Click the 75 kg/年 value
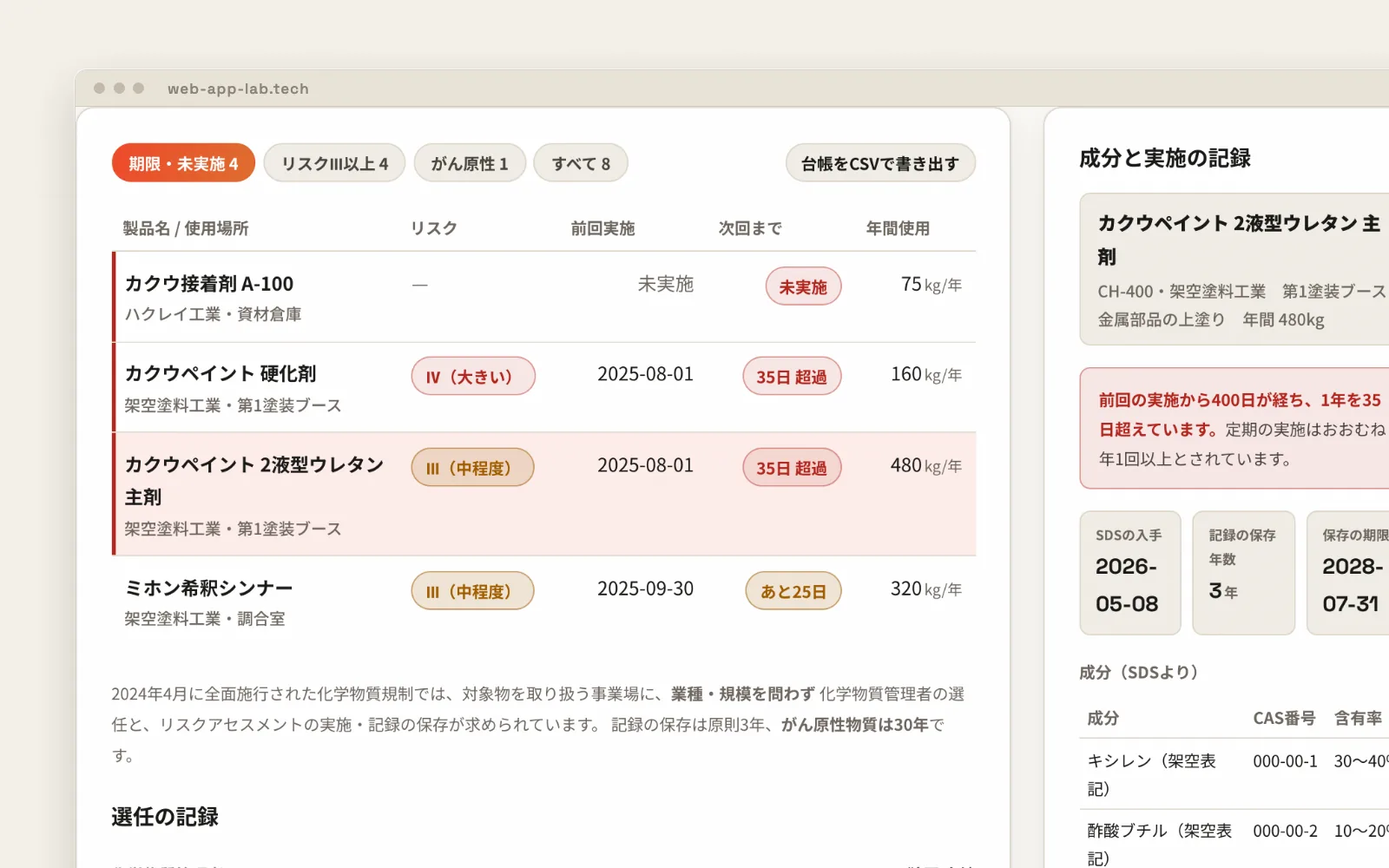Image resolution: width=1389 pixels, height=868 pixels. (x=931, y=285)
